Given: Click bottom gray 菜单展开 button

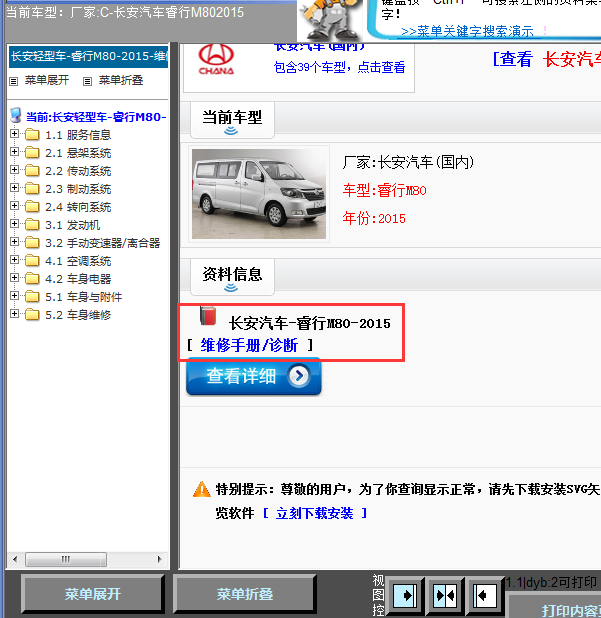Looking at the screenshot, I should tap(93, 594).
